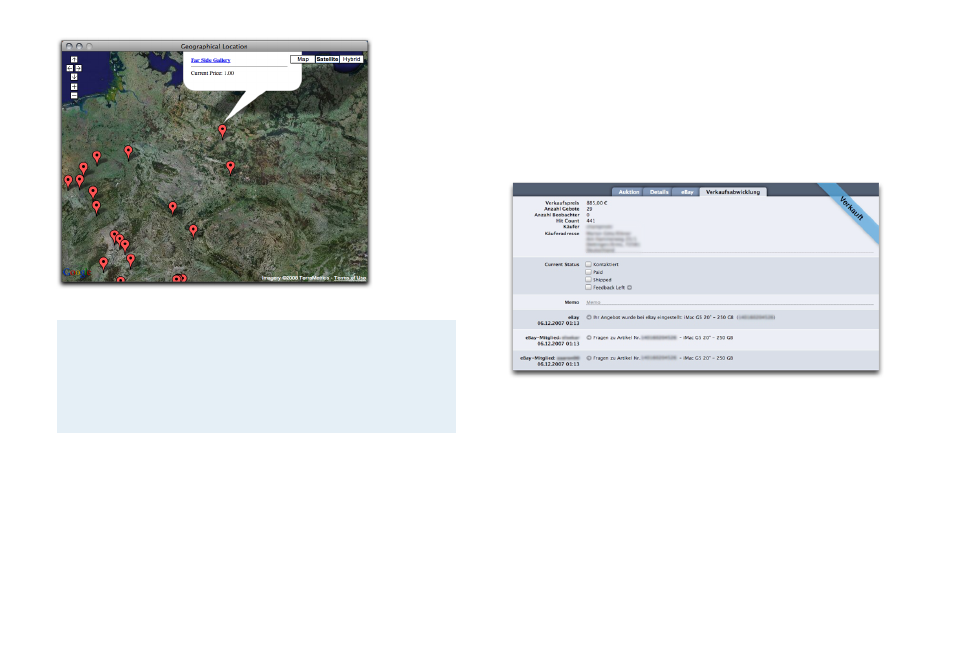The height and width of the screenshot is (668, 954).
Task: Select the Satellite map view
Action: coord(327,60)
